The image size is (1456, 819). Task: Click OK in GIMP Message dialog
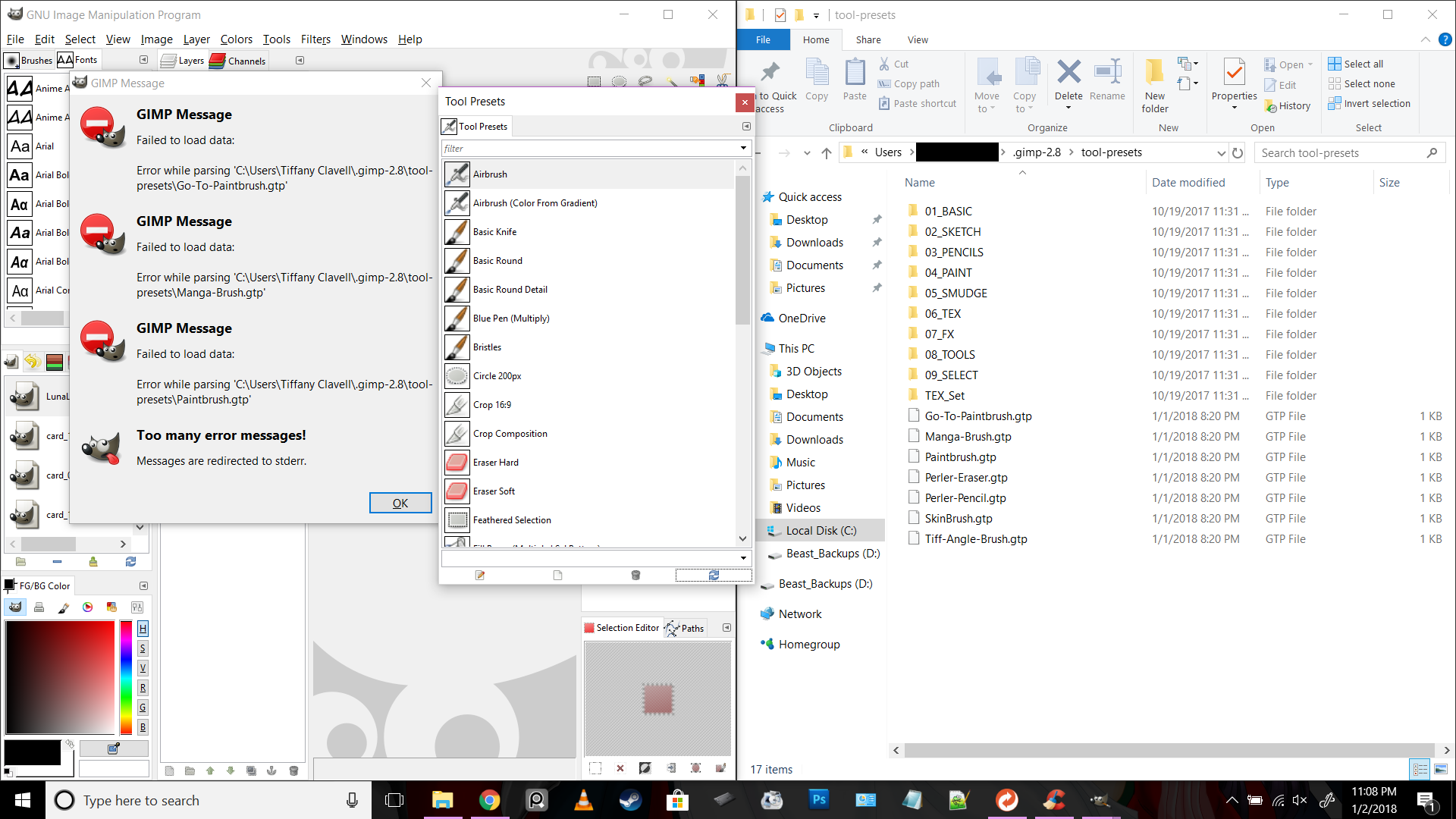point(400,503)
